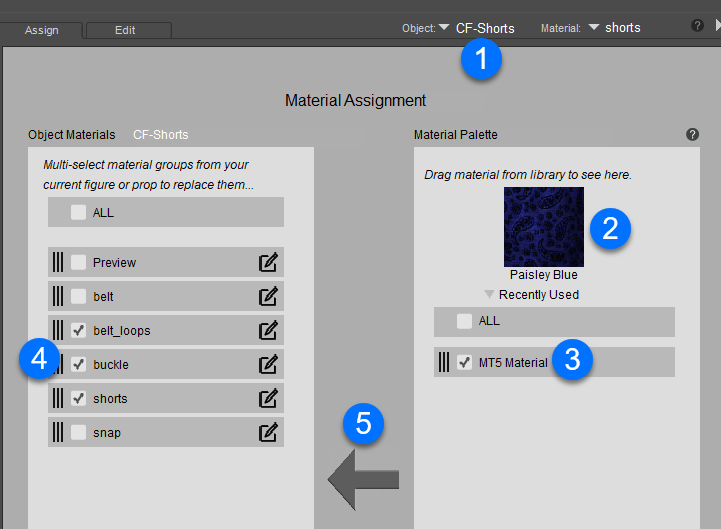
Task: Open the edit icon for belt
Action: pos(268,297)
